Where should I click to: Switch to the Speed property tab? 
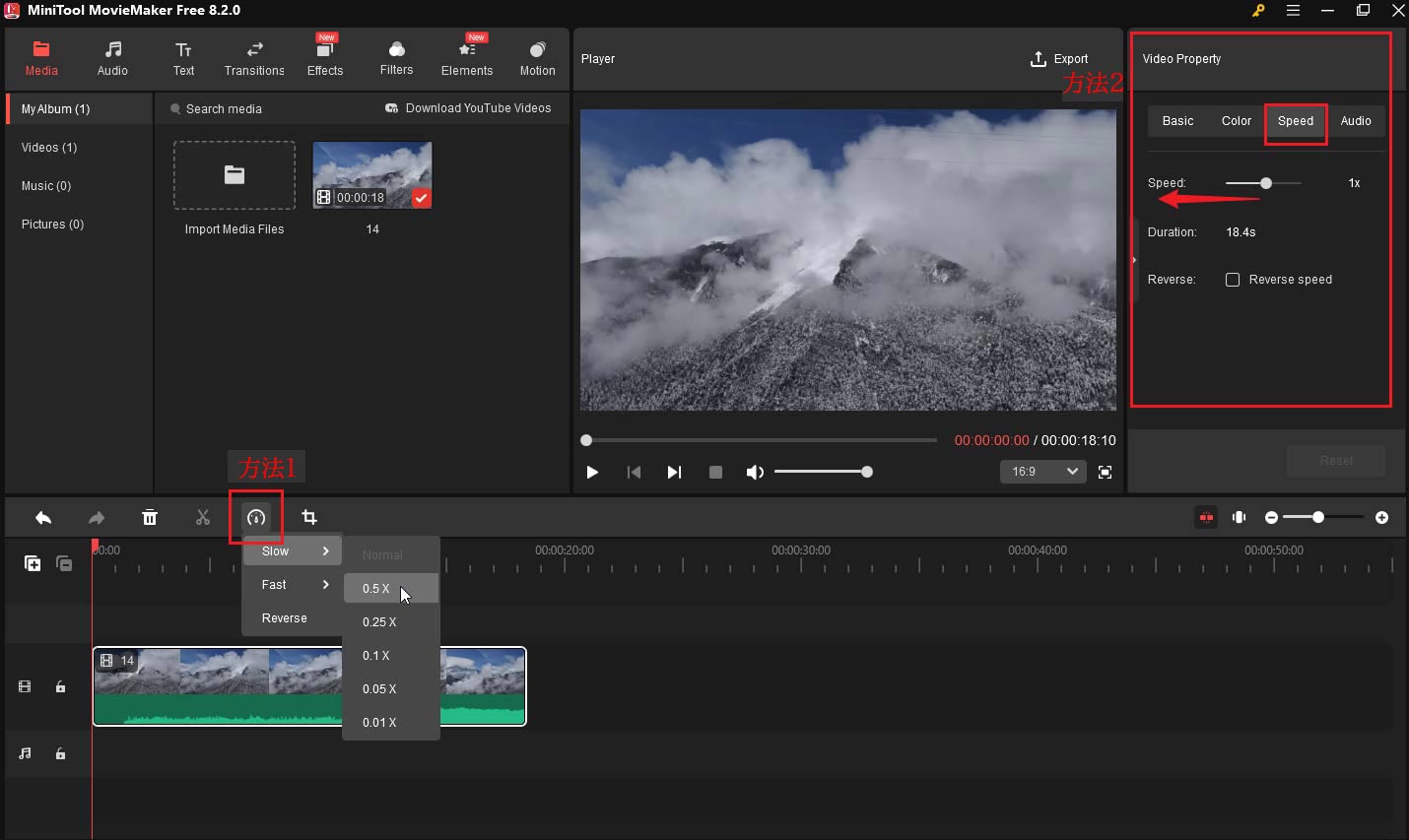click(x=1296, y=121)
